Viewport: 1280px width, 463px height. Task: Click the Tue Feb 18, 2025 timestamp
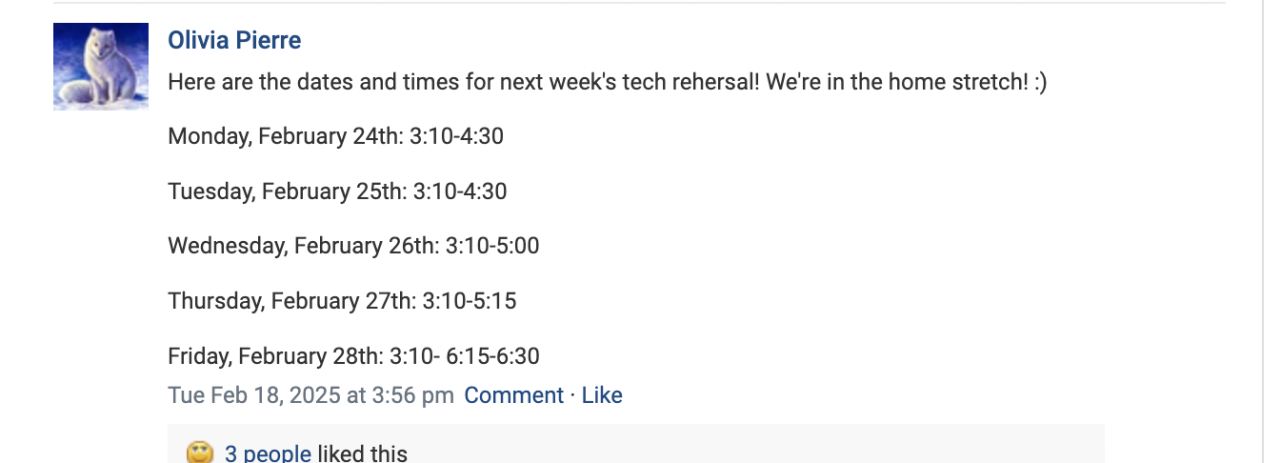[x=310, y=395]
